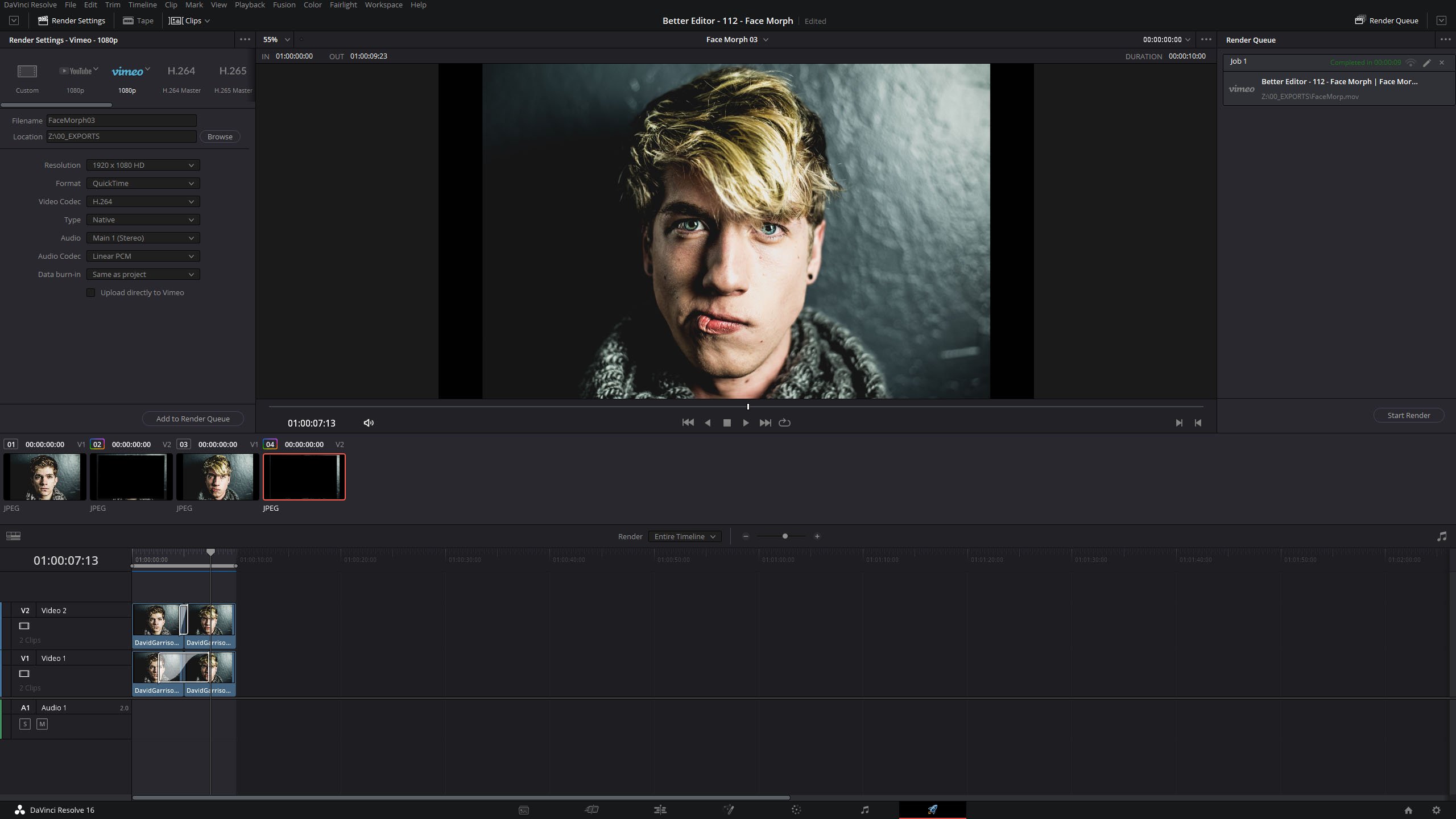Adjust the timeline zoom slider
The image size is (1456, 819).
tap(785, 536)
